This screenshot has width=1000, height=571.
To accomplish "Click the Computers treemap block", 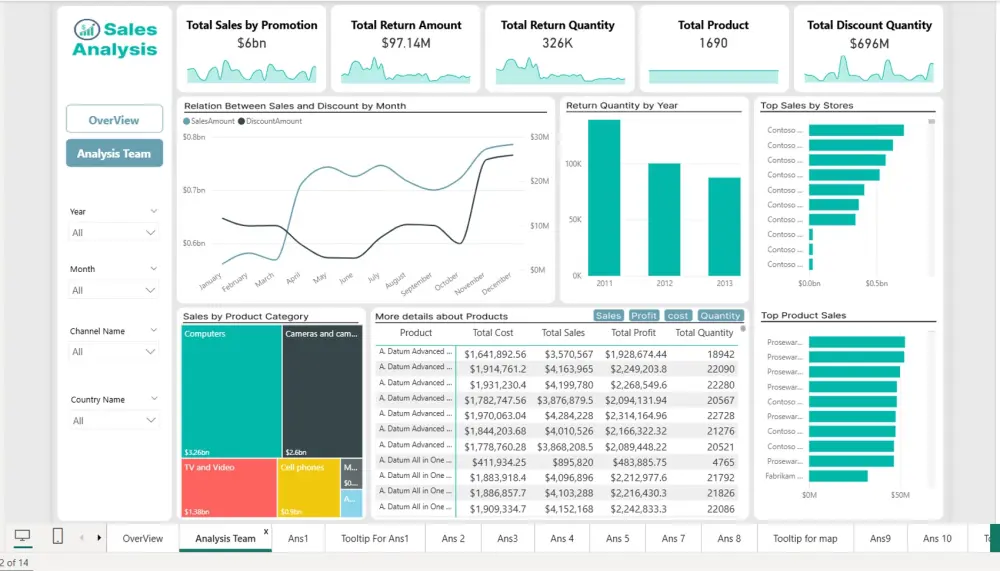I will 231,391.
